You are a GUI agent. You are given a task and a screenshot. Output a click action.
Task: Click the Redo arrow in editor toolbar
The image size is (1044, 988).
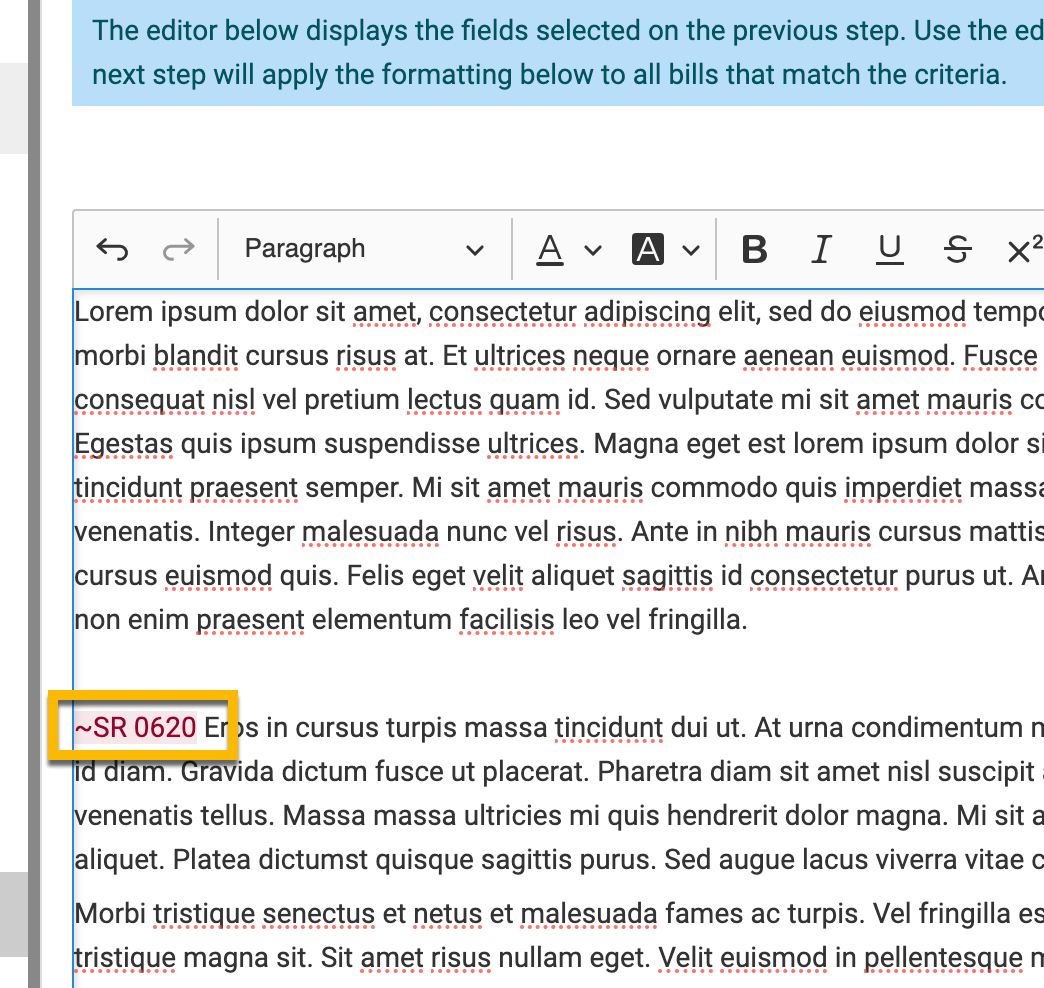point(178,250)
